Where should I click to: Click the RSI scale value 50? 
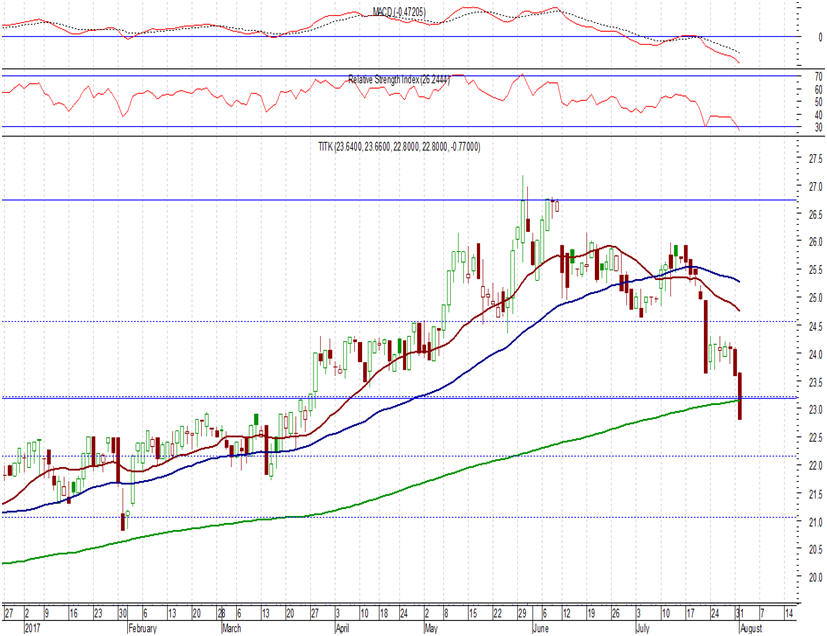point(818,102)
